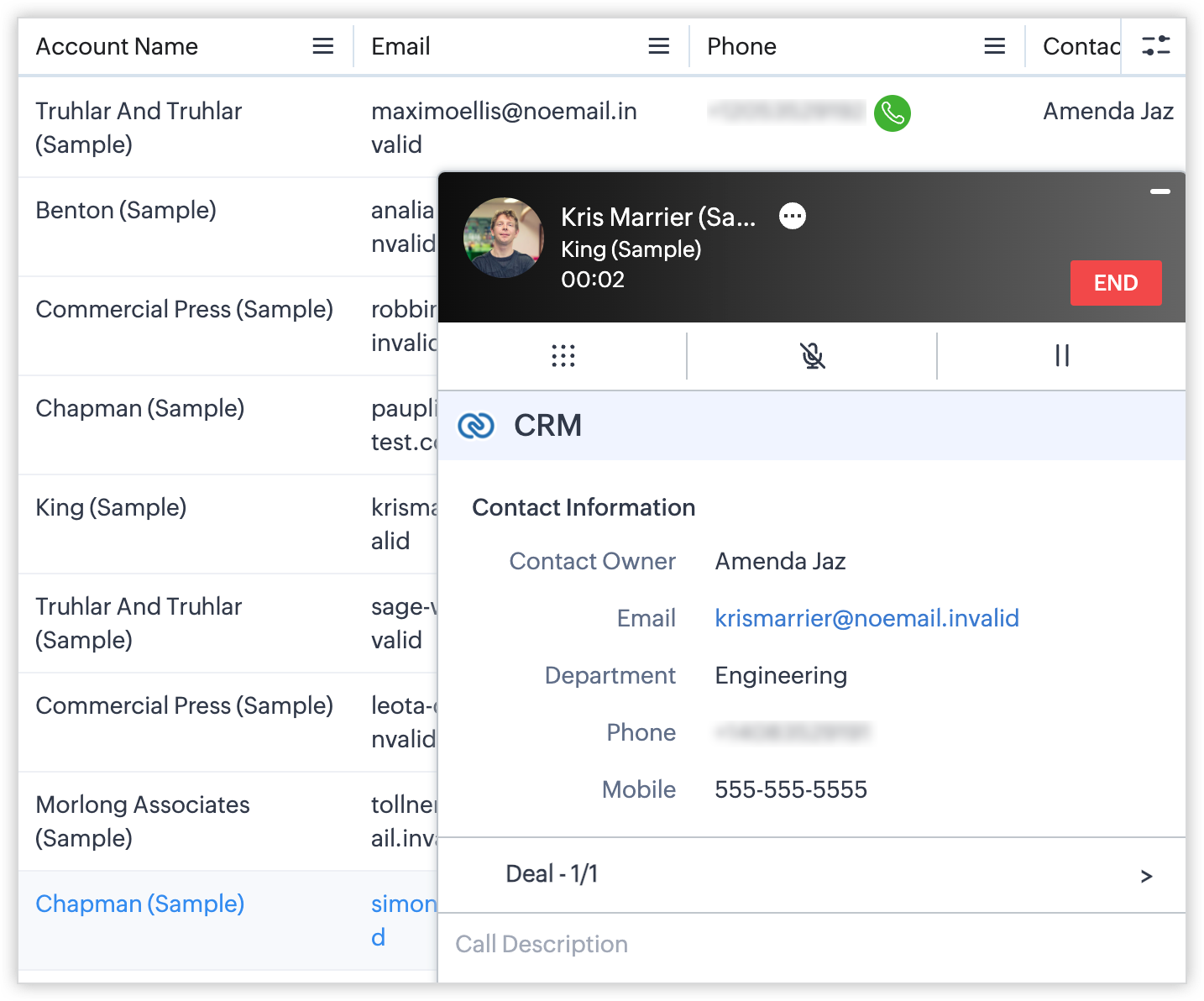Click the Account Name column header

coord(117,46)
